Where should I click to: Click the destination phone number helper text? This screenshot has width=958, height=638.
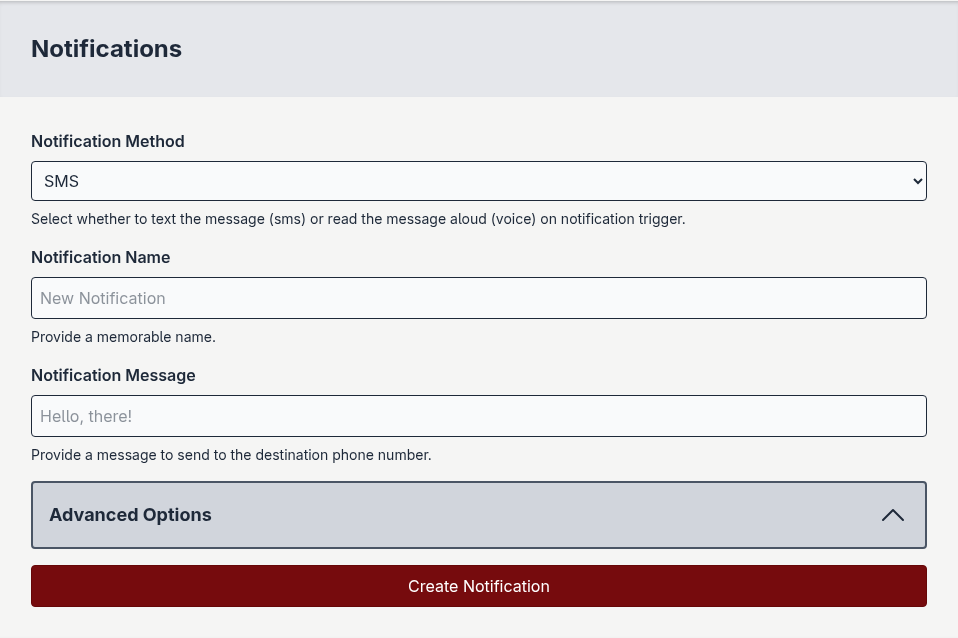[231, 455]
